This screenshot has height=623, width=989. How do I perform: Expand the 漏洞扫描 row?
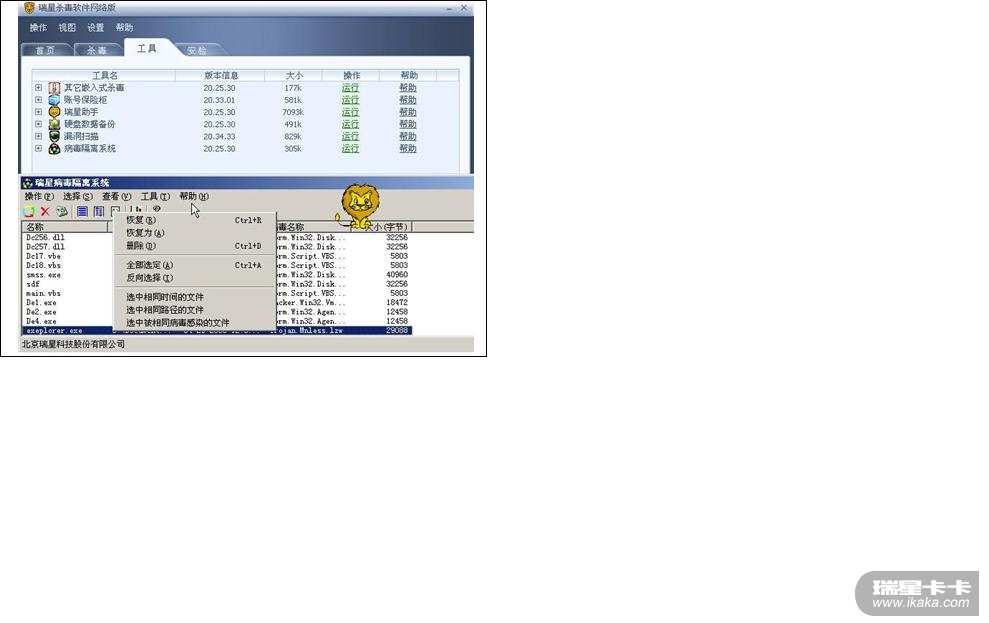[38, 136]
